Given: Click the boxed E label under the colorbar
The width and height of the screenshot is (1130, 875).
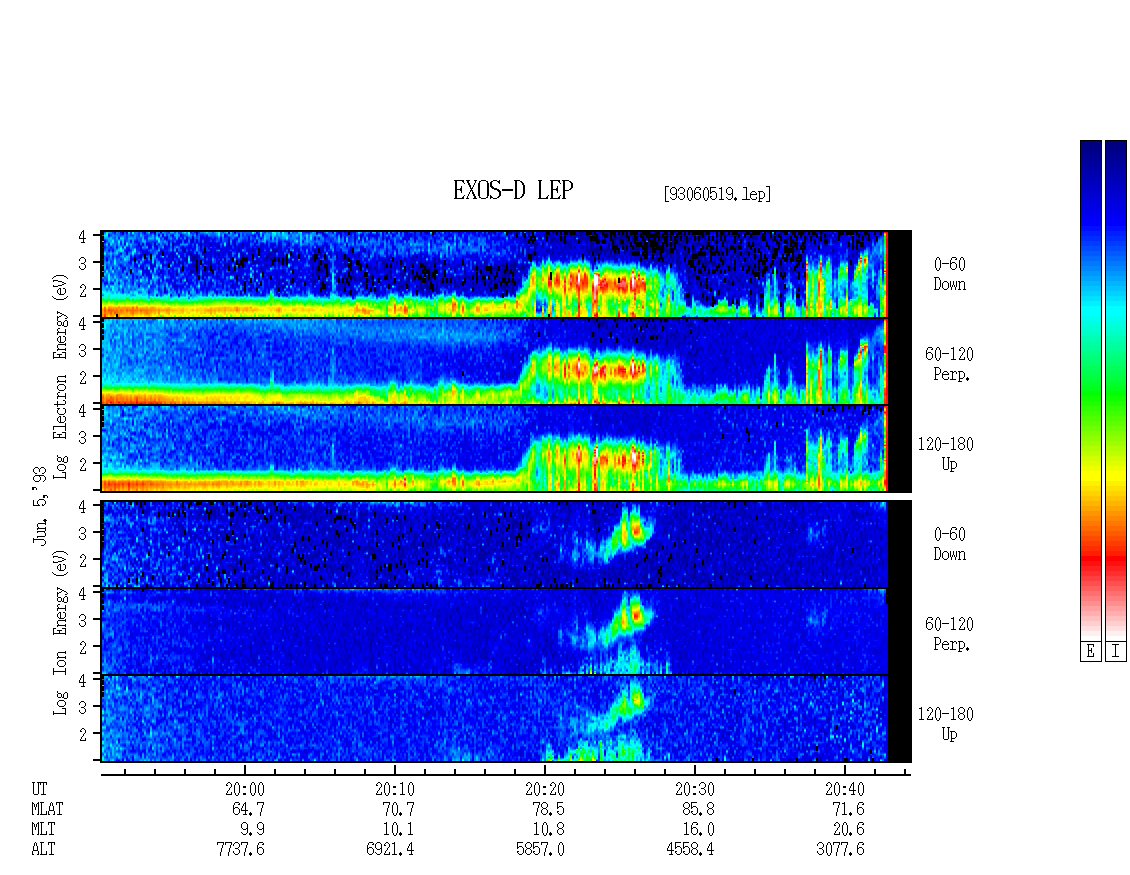Looking at the screenshot, I should click(1090, 652).
